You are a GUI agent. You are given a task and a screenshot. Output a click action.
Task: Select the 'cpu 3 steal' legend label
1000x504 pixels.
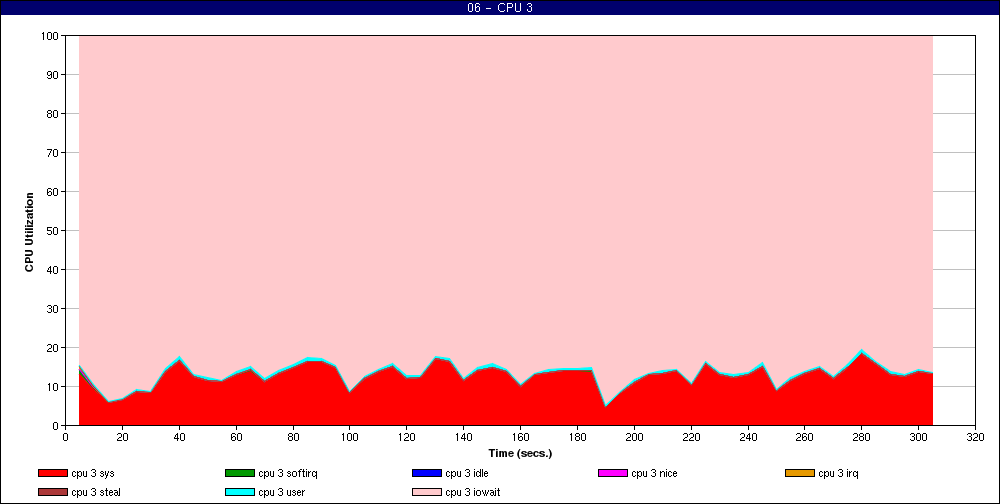[x=96, y=493]
